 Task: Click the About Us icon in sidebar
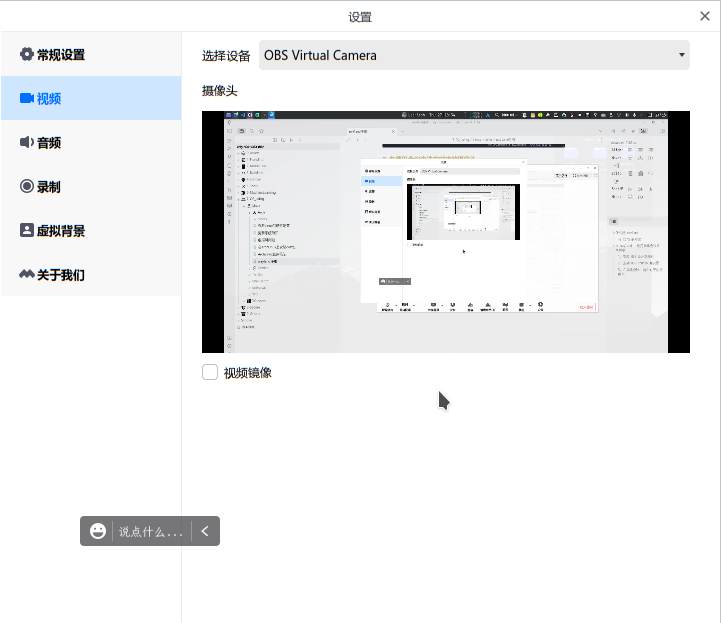click(27, 274)
